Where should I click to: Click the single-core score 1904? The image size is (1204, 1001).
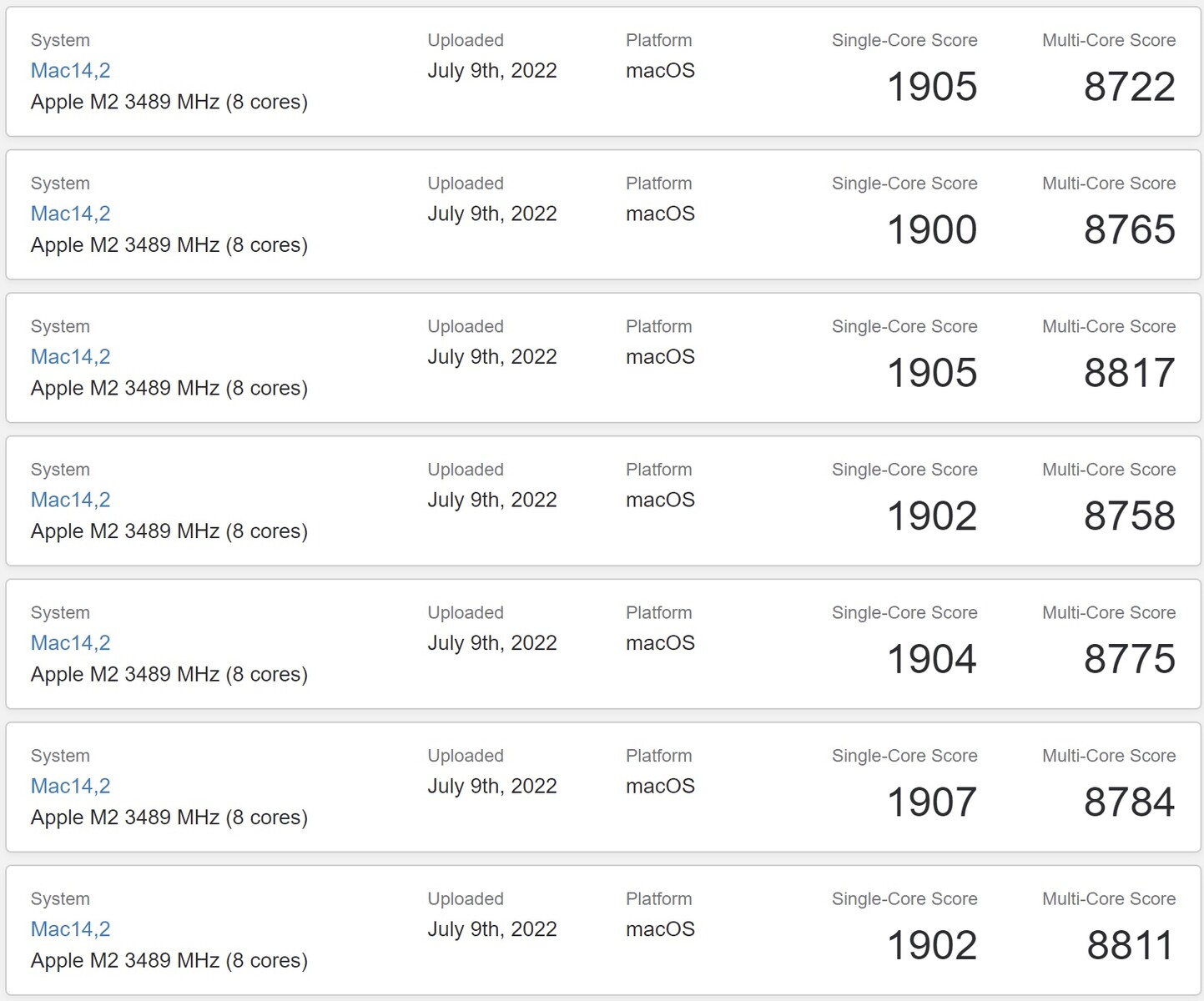932,659
